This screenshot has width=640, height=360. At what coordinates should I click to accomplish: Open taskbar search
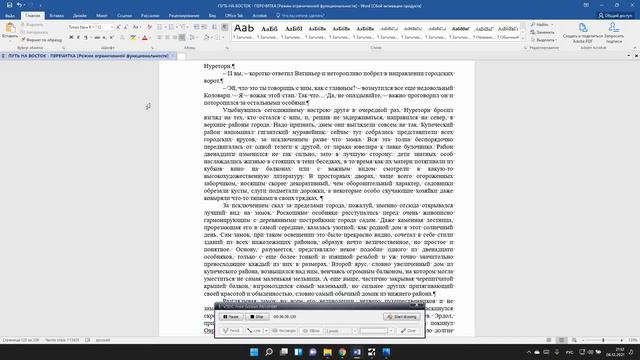click(269, 352)
